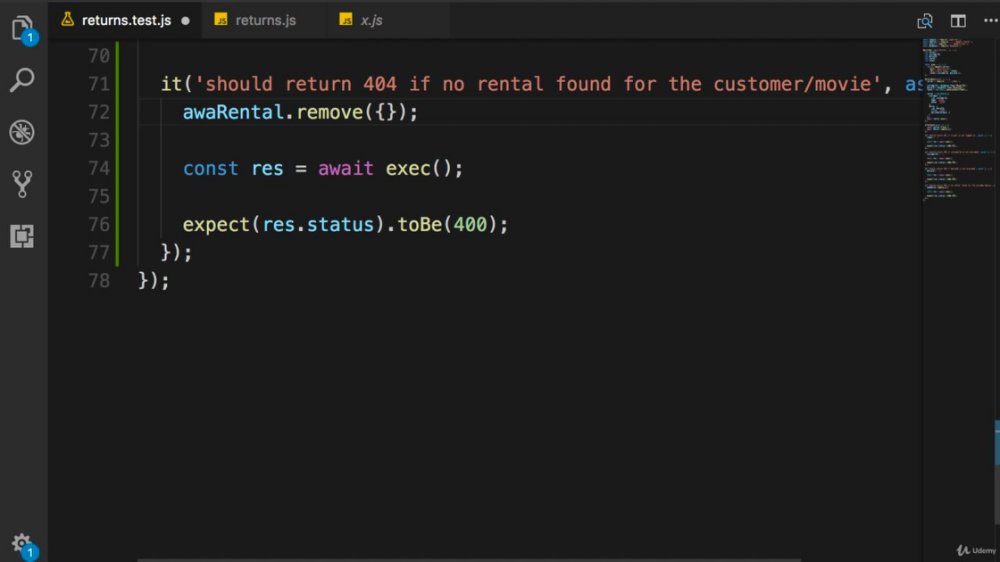Click unsaved dot on returns.test.js tab
Image resolution: width=1000 pixels, height=562 pixels.
[x=186, y=21]
